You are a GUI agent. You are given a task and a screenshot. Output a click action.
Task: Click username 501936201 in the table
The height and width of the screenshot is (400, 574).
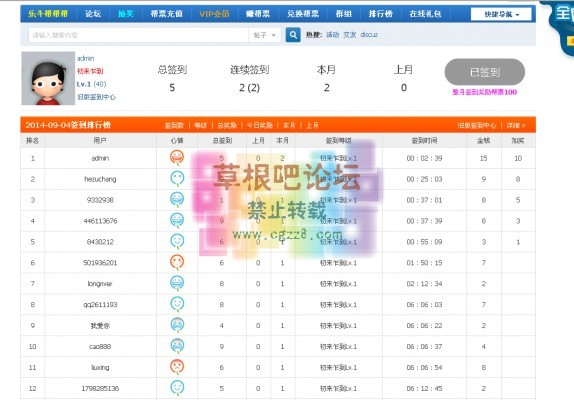coord(100,263)
